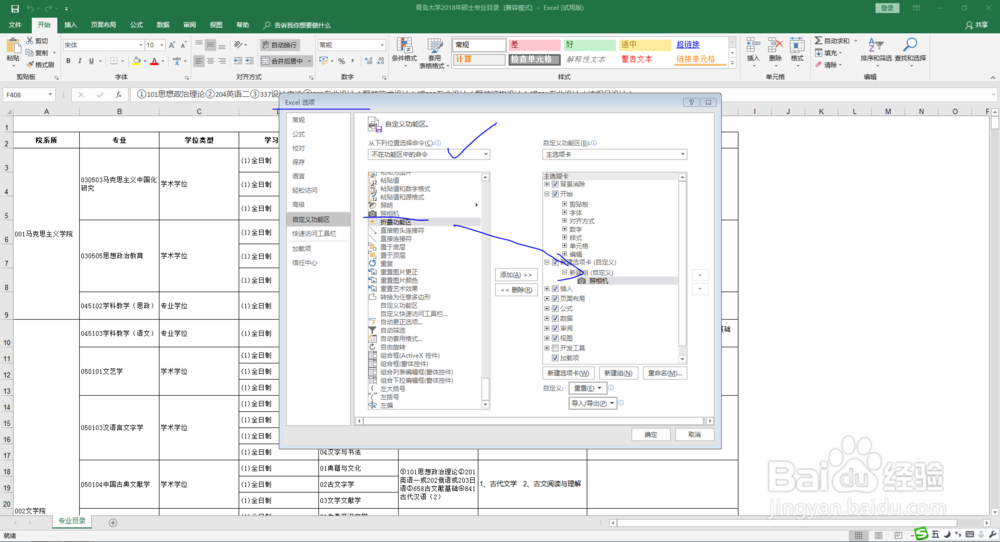
Task: Toggle the 插入 tab checkbox in list
Action: [x=555, y=289]
